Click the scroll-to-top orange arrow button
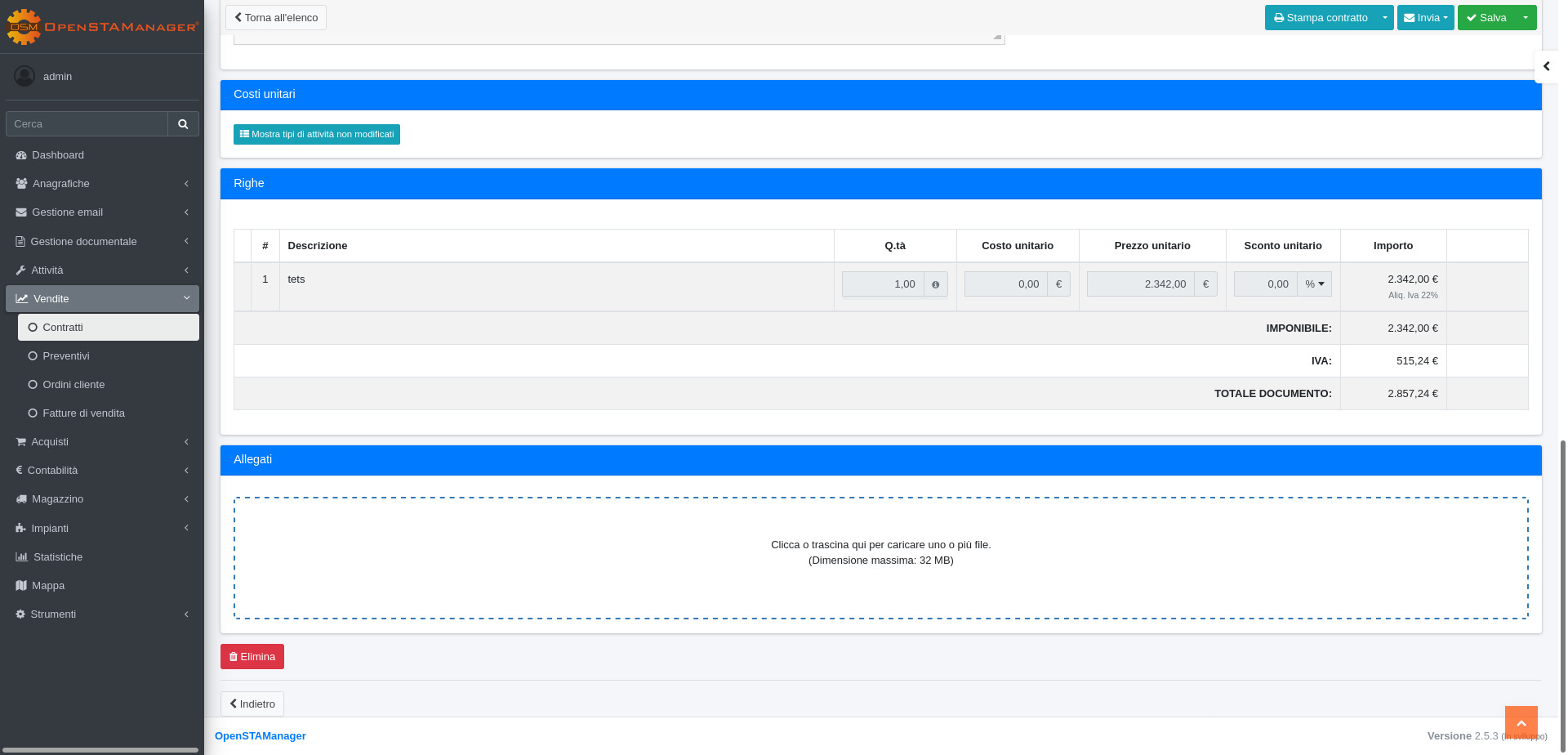Screen dimensions: 1568x755 tap(1521, 723)
